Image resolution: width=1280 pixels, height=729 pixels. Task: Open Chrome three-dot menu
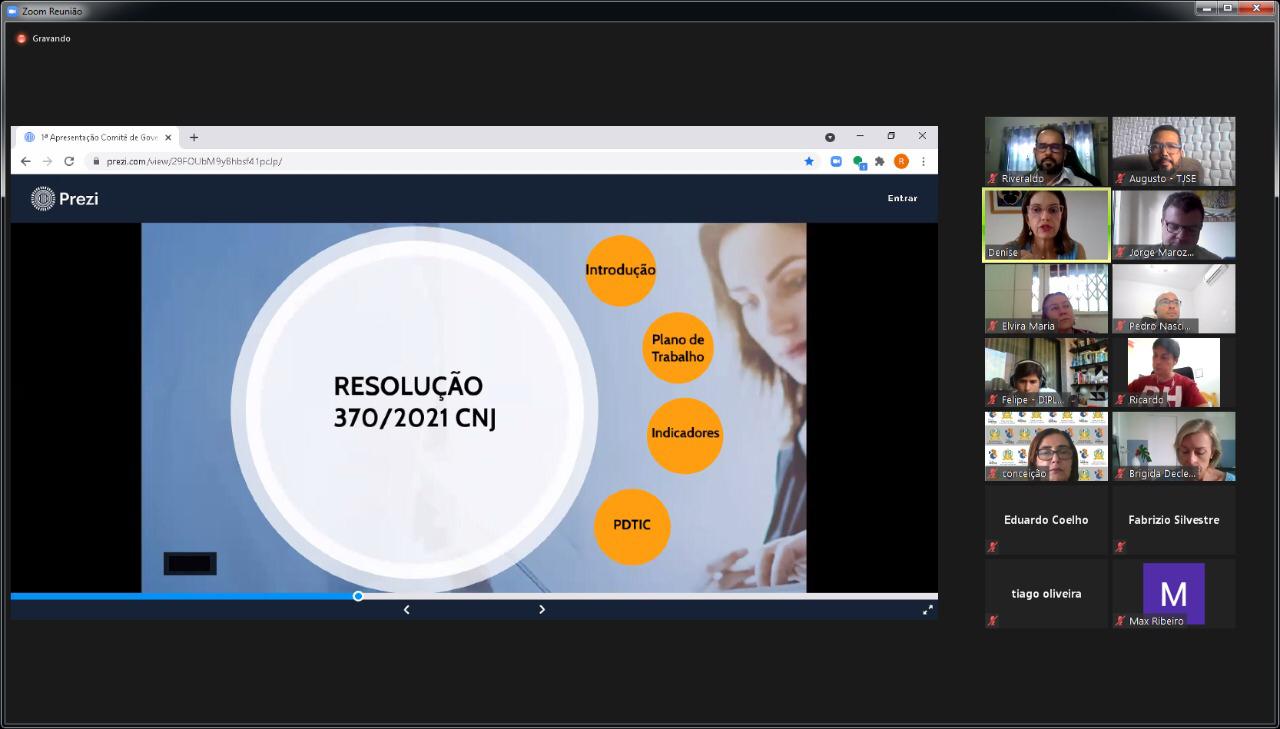coord(923,161)
